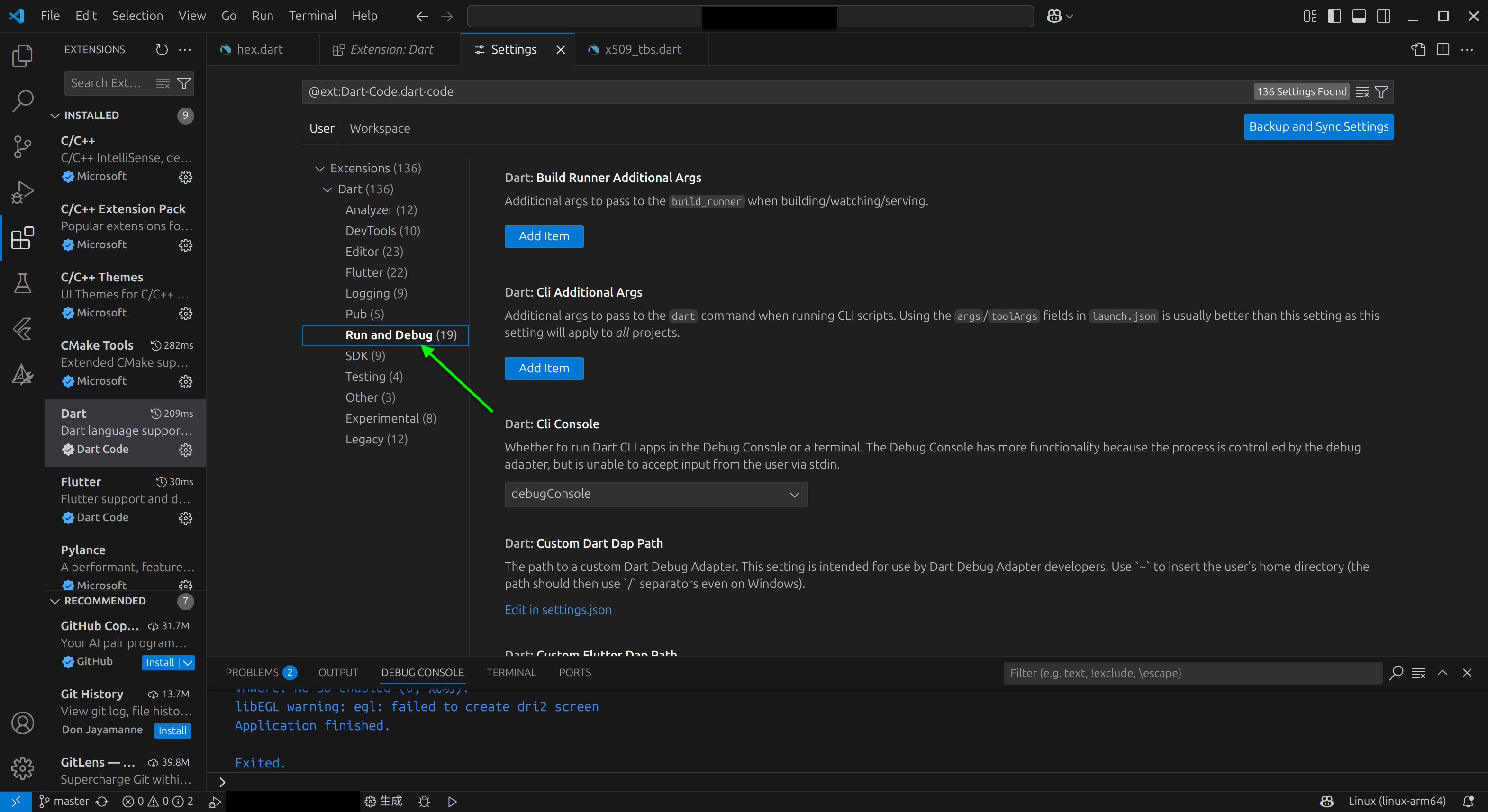Screen dimensions: 1488x812
Task: Focus the Search Extensions input
Action: point(110,83)
